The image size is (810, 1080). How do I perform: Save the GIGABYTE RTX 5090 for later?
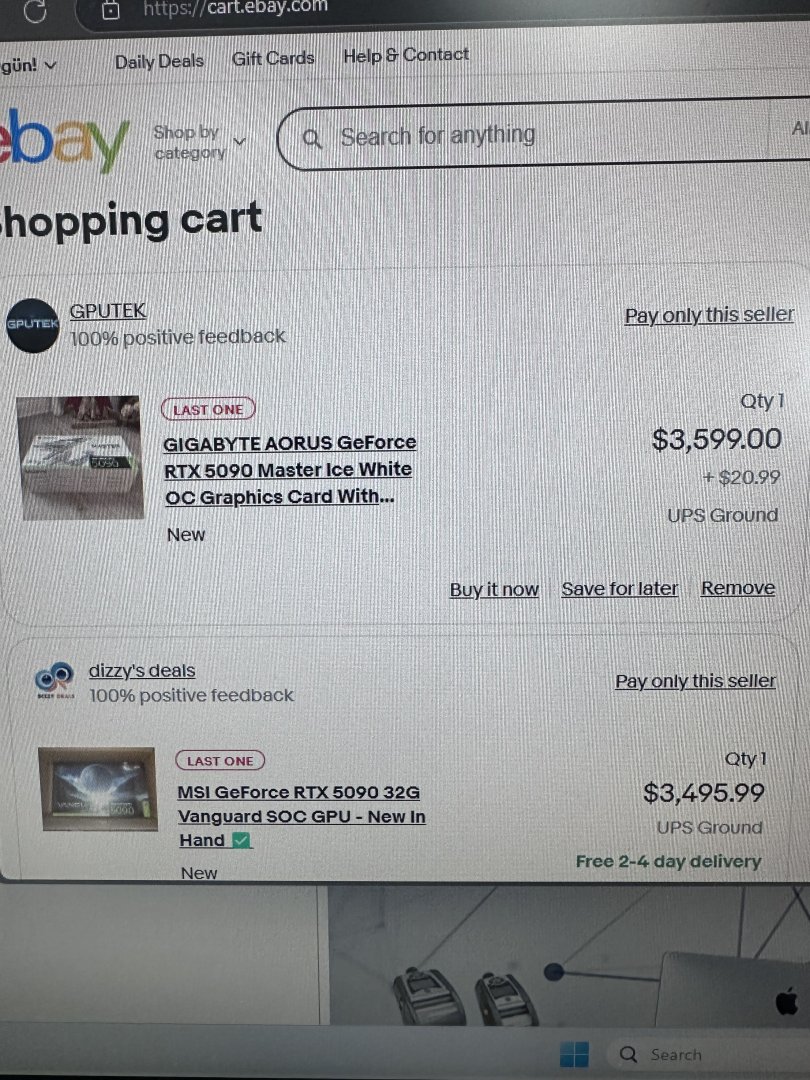point(619,589)
